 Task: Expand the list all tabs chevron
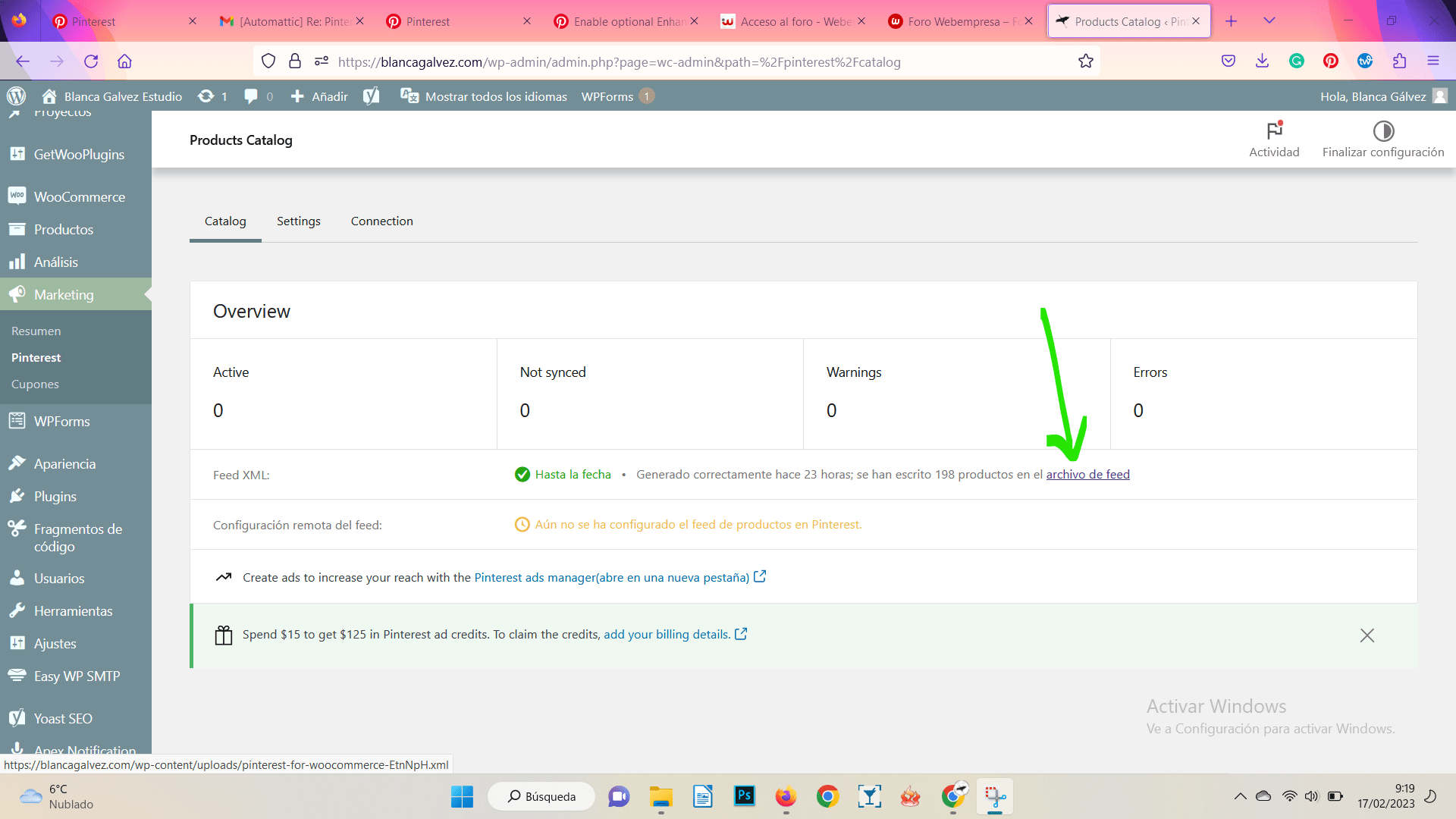(x=1269, y=21)
